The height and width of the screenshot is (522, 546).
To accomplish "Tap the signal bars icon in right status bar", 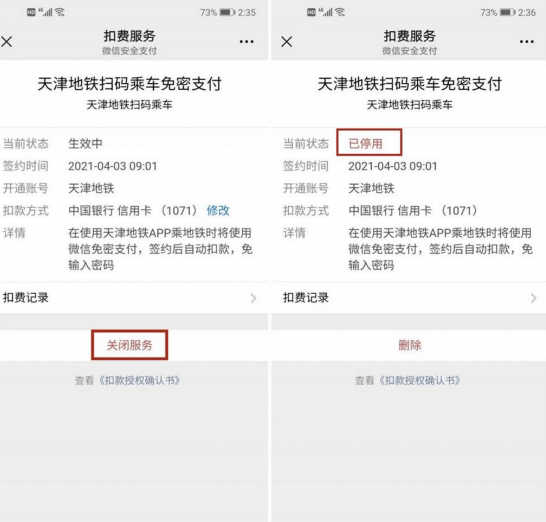I will 326,12.
